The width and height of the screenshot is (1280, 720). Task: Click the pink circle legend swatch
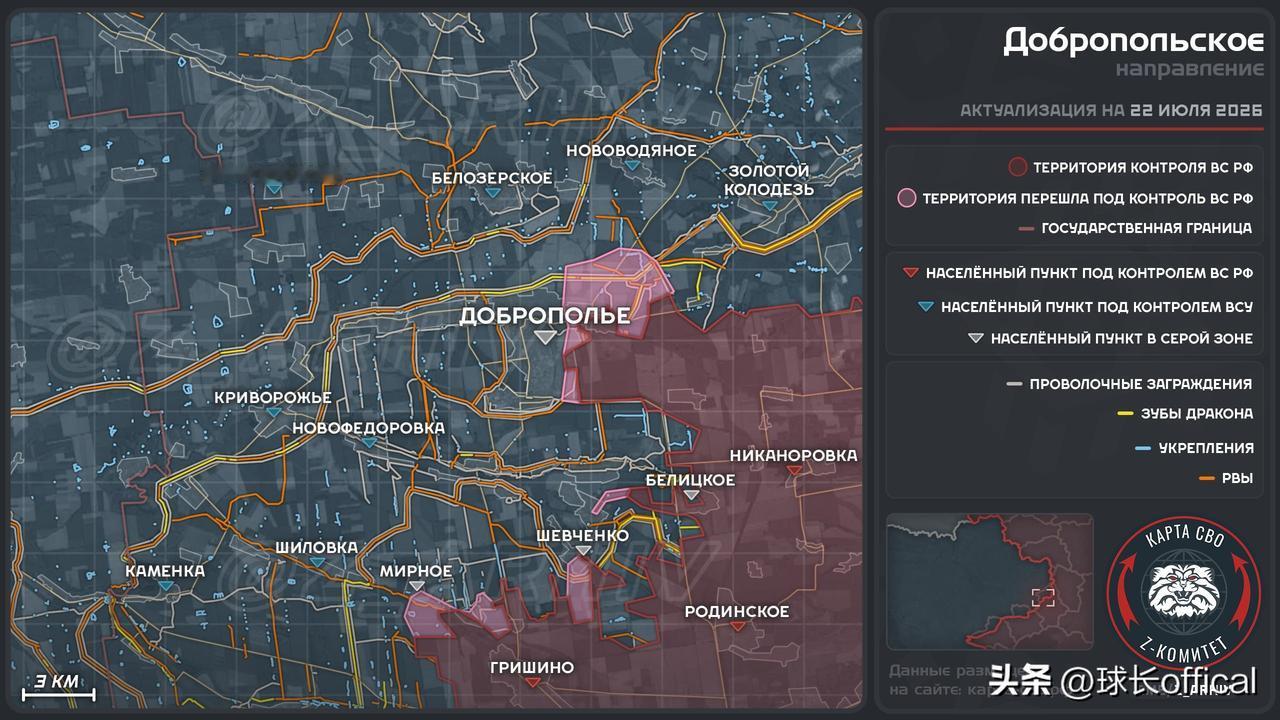point(907,198)
